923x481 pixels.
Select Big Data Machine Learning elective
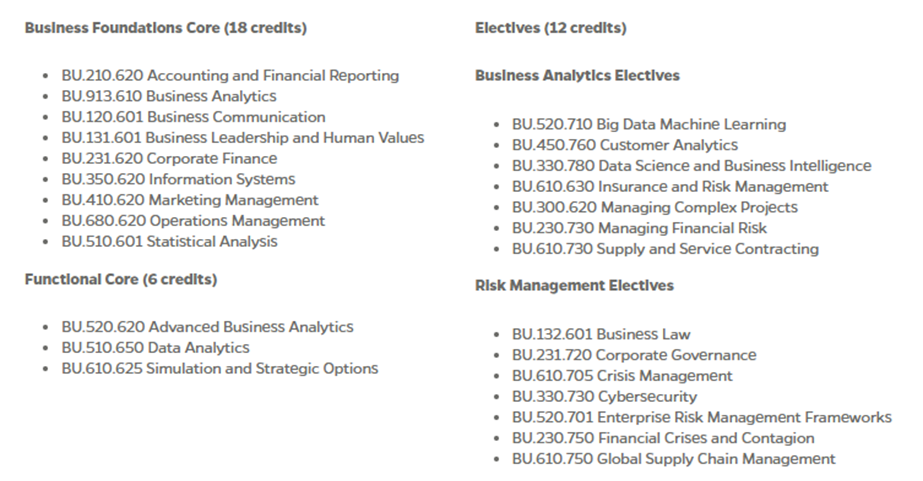pyautogui.click(x=649, y=125)
